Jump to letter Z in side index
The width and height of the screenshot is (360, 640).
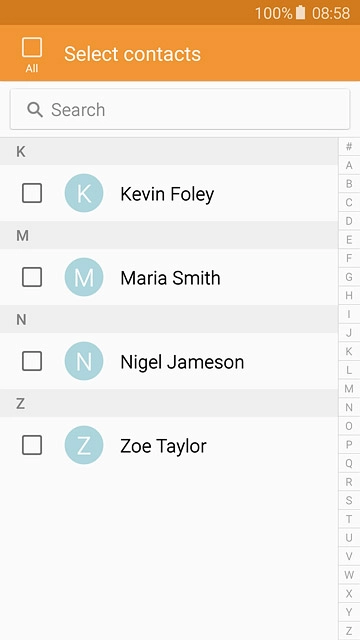(349, 630)
